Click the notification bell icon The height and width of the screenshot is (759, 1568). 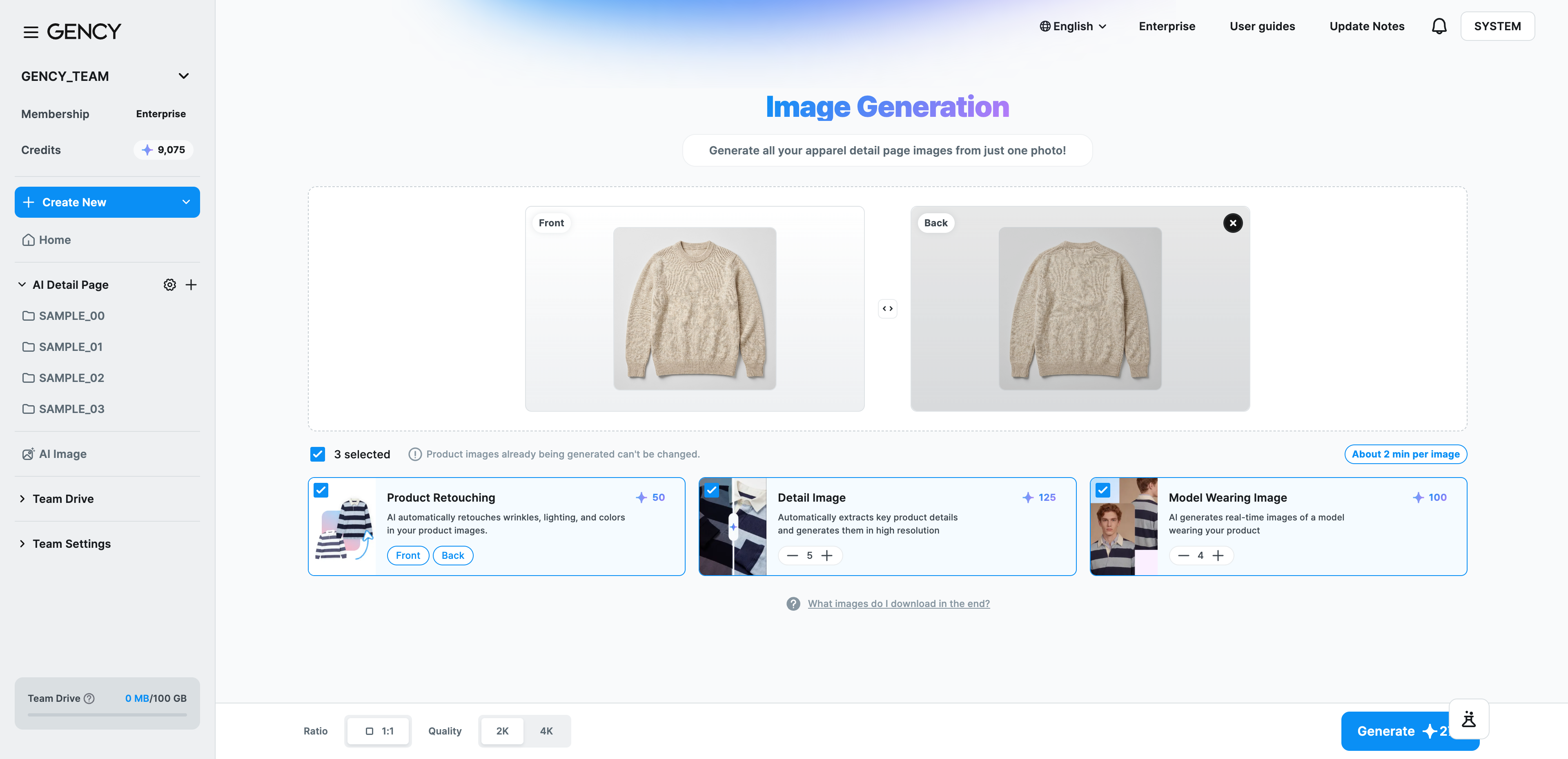pyautogui.click(x=1439, y=26)
